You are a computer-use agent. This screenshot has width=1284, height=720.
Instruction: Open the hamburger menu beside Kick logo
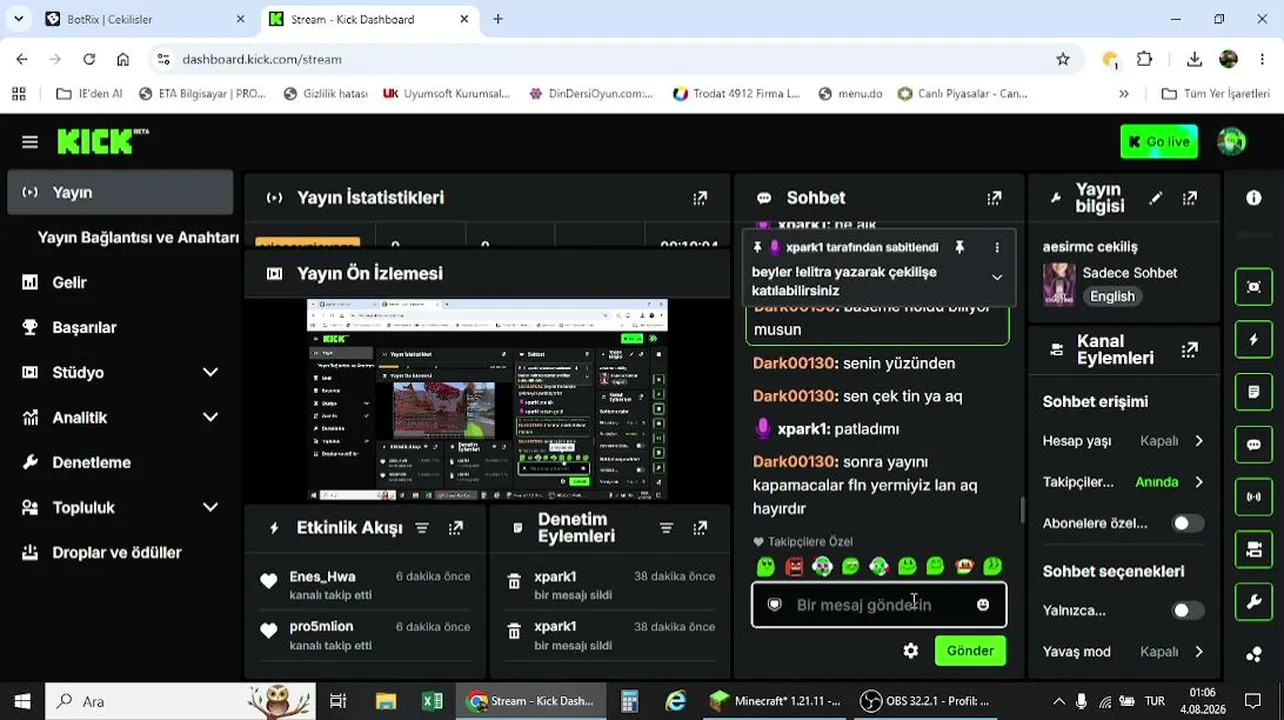pos(30,142)
